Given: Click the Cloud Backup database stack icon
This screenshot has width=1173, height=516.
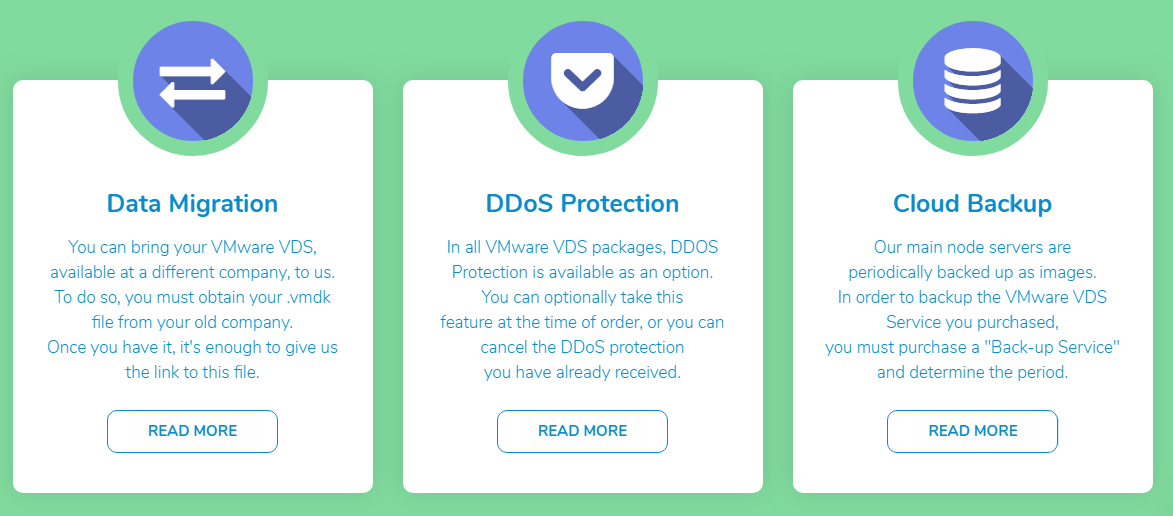Looking at the screenshot, I should [973, 81].
